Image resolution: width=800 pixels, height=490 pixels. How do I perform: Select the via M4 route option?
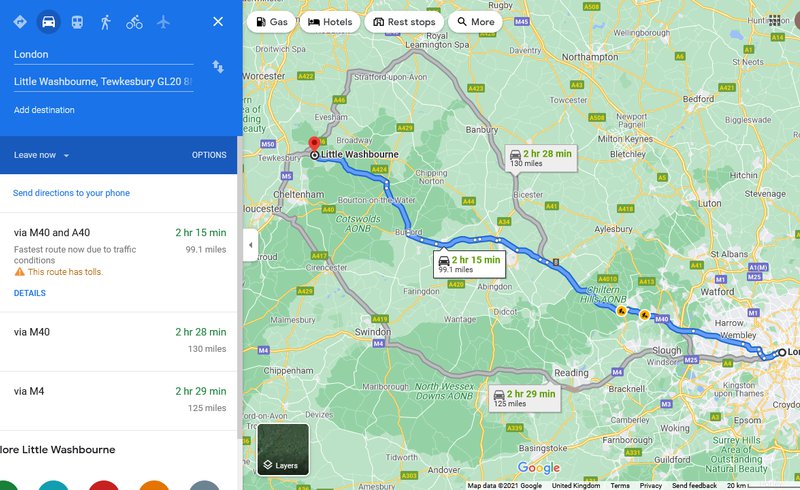(118, 400)
